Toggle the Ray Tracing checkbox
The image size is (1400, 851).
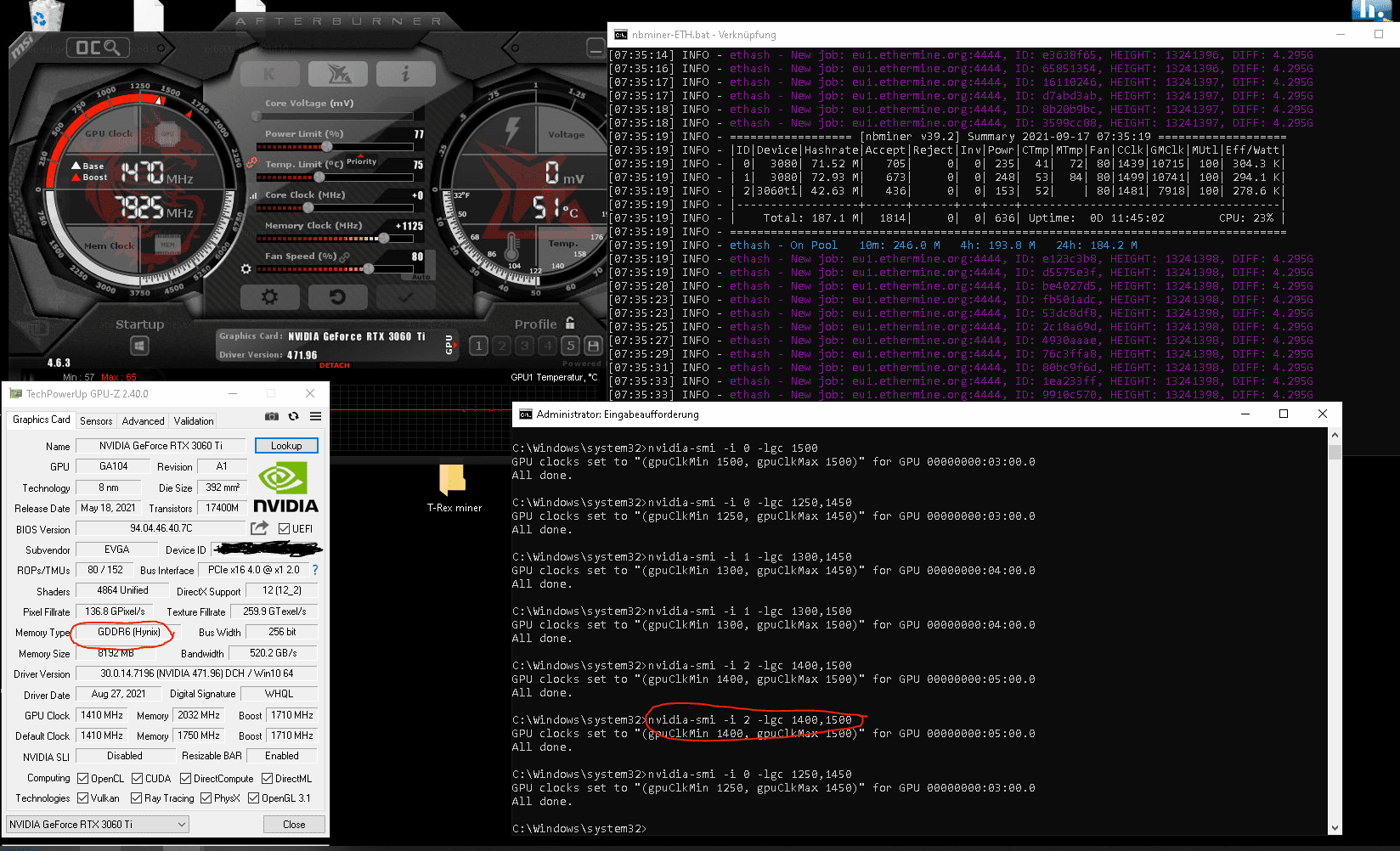[x=136, y=797]
